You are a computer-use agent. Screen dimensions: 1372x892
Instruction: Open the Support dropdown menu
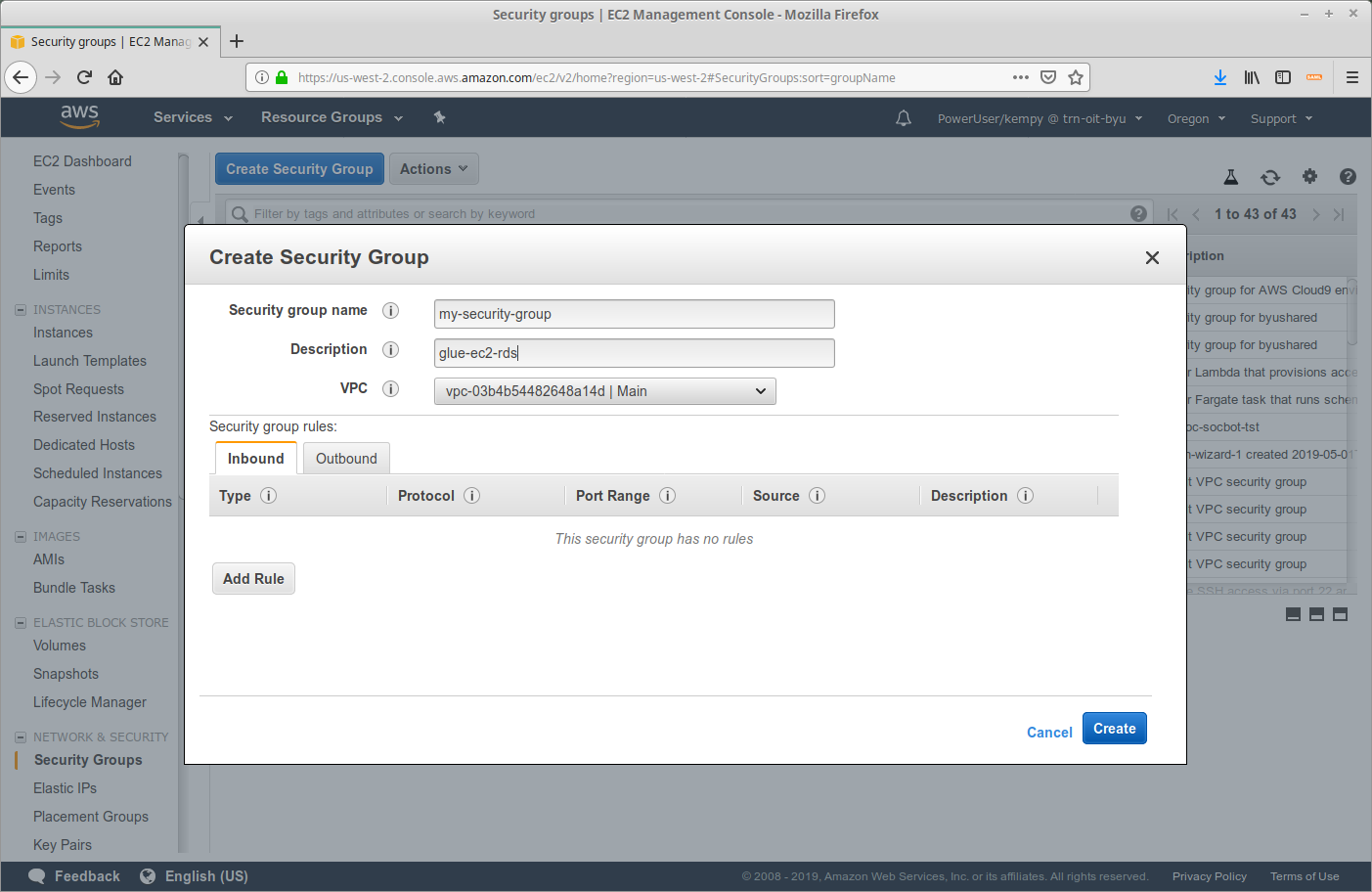1281,118
